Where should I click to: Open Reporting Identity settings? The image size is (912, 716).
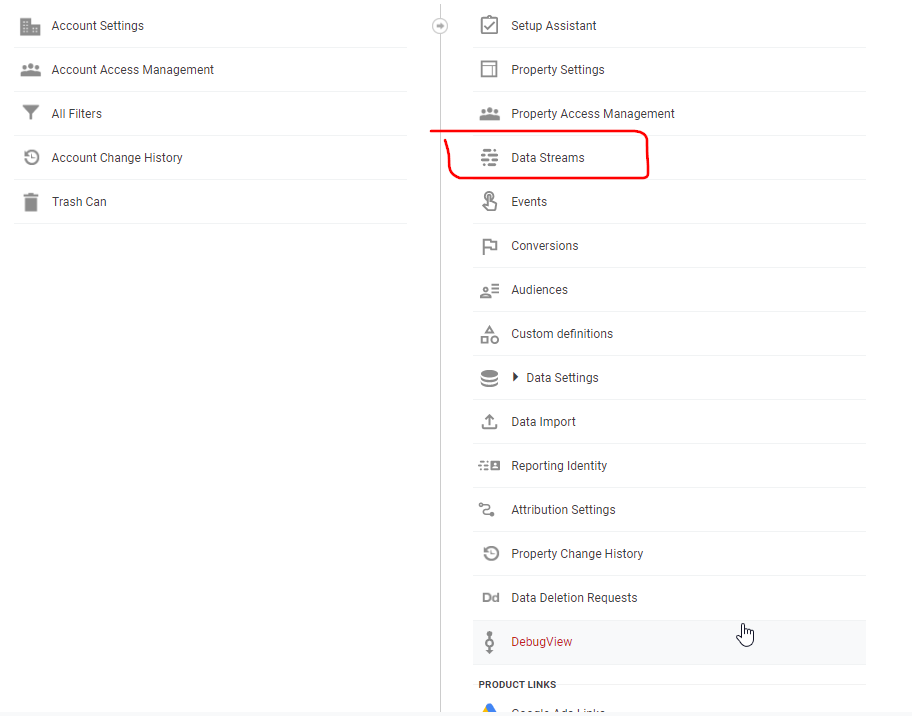tap(558, 466)
